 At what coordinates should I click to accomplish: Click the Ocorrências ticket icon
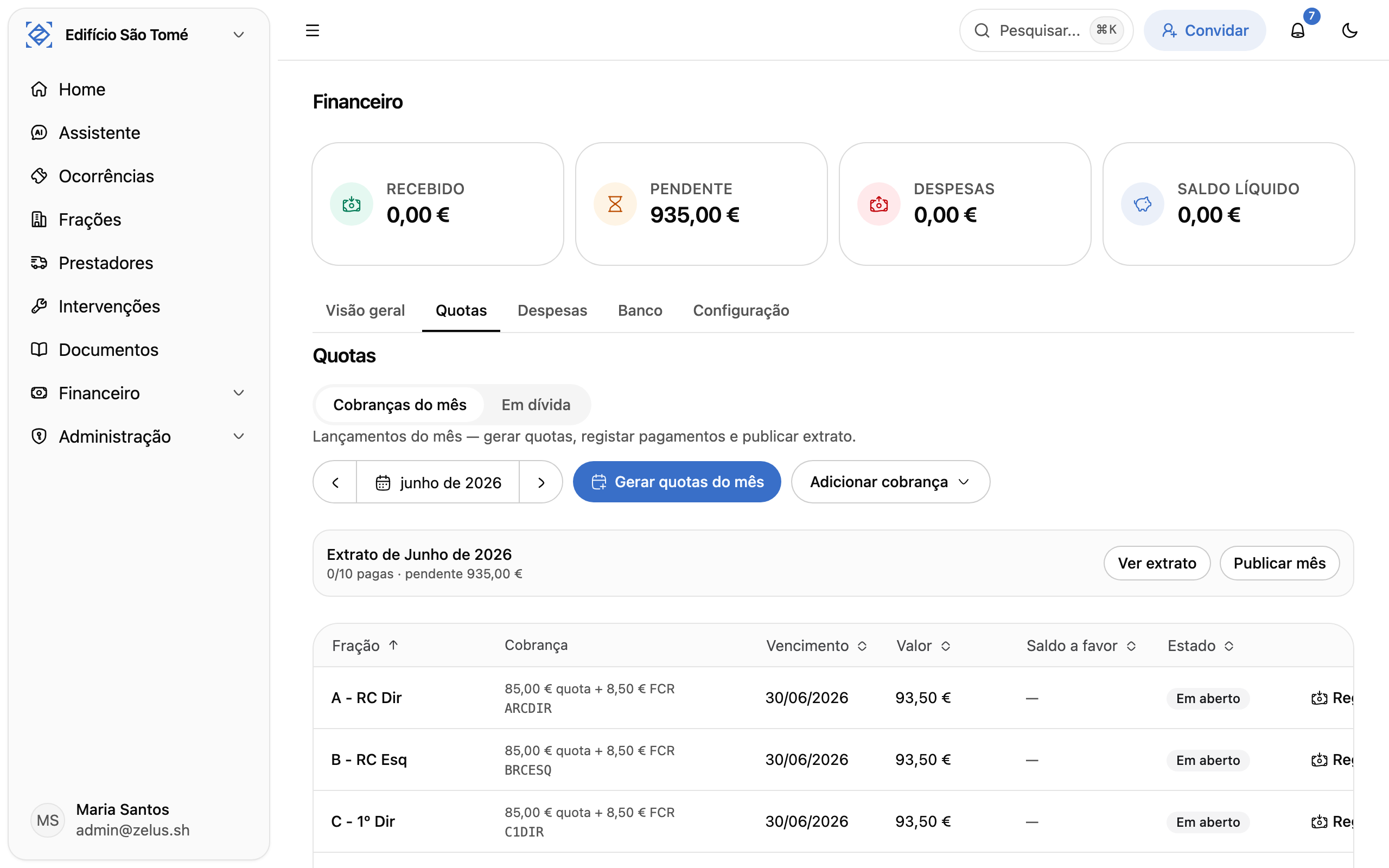tap(39, 176)
